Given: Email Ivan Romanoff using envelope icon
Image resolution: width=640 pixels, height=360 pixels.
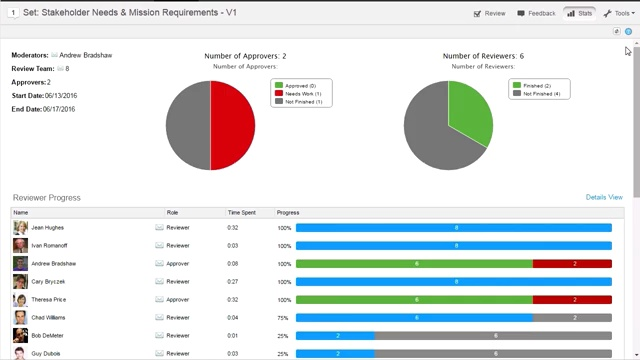Looking at the screenshot, I should [159, 245].
